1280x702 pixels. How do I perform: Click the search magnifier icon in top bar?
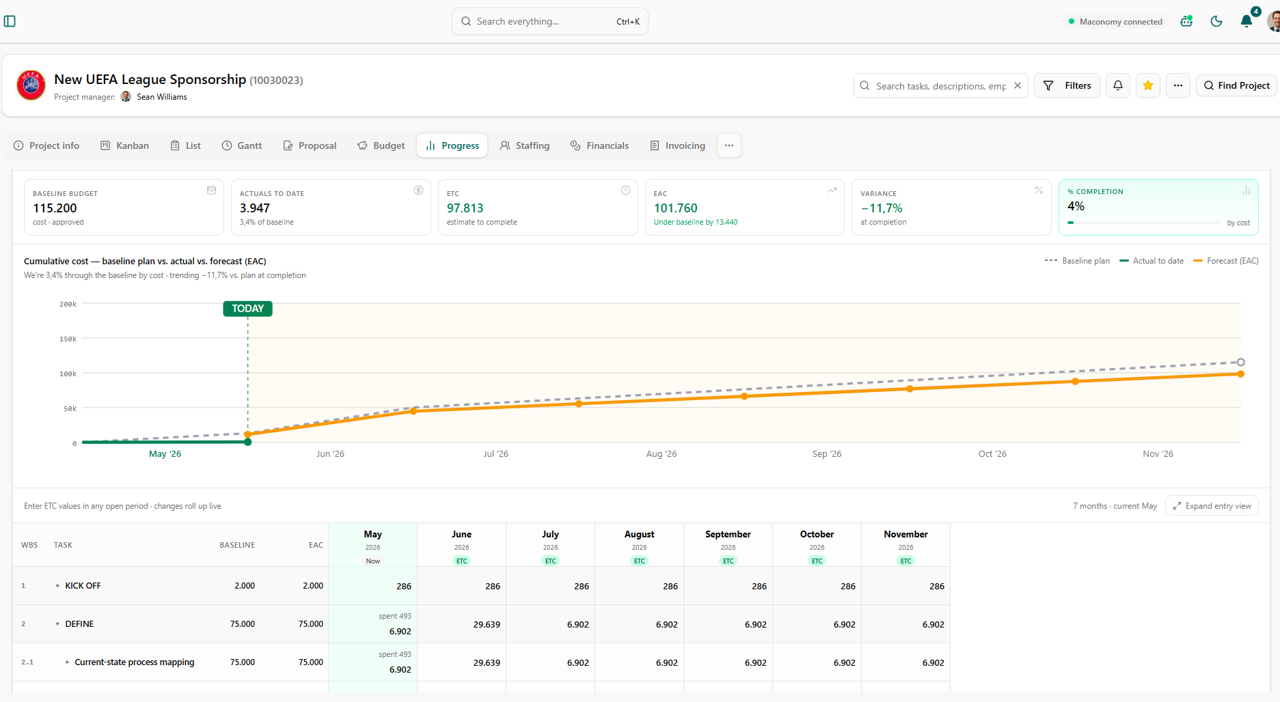[466, 21]
